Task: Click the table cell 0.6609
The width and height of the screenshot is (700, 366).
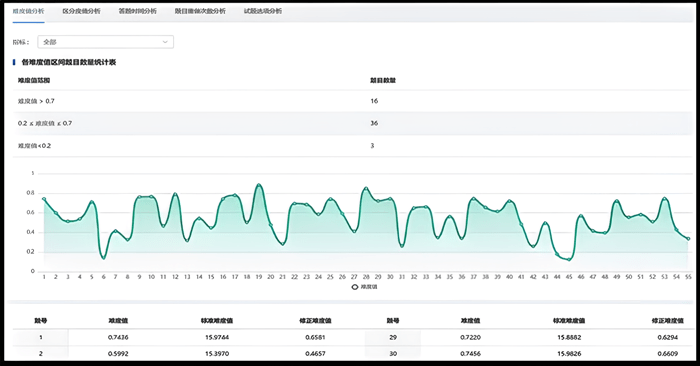Action: tap(668, 354)
